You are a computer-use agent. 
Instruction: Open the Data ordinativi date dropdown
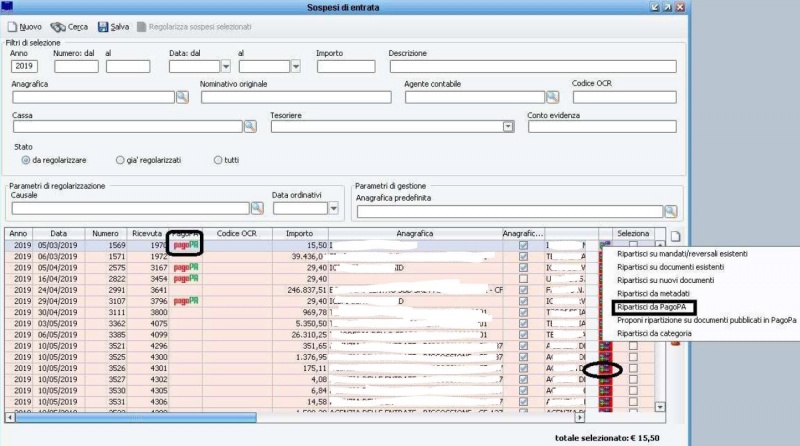tap(333, 208)
